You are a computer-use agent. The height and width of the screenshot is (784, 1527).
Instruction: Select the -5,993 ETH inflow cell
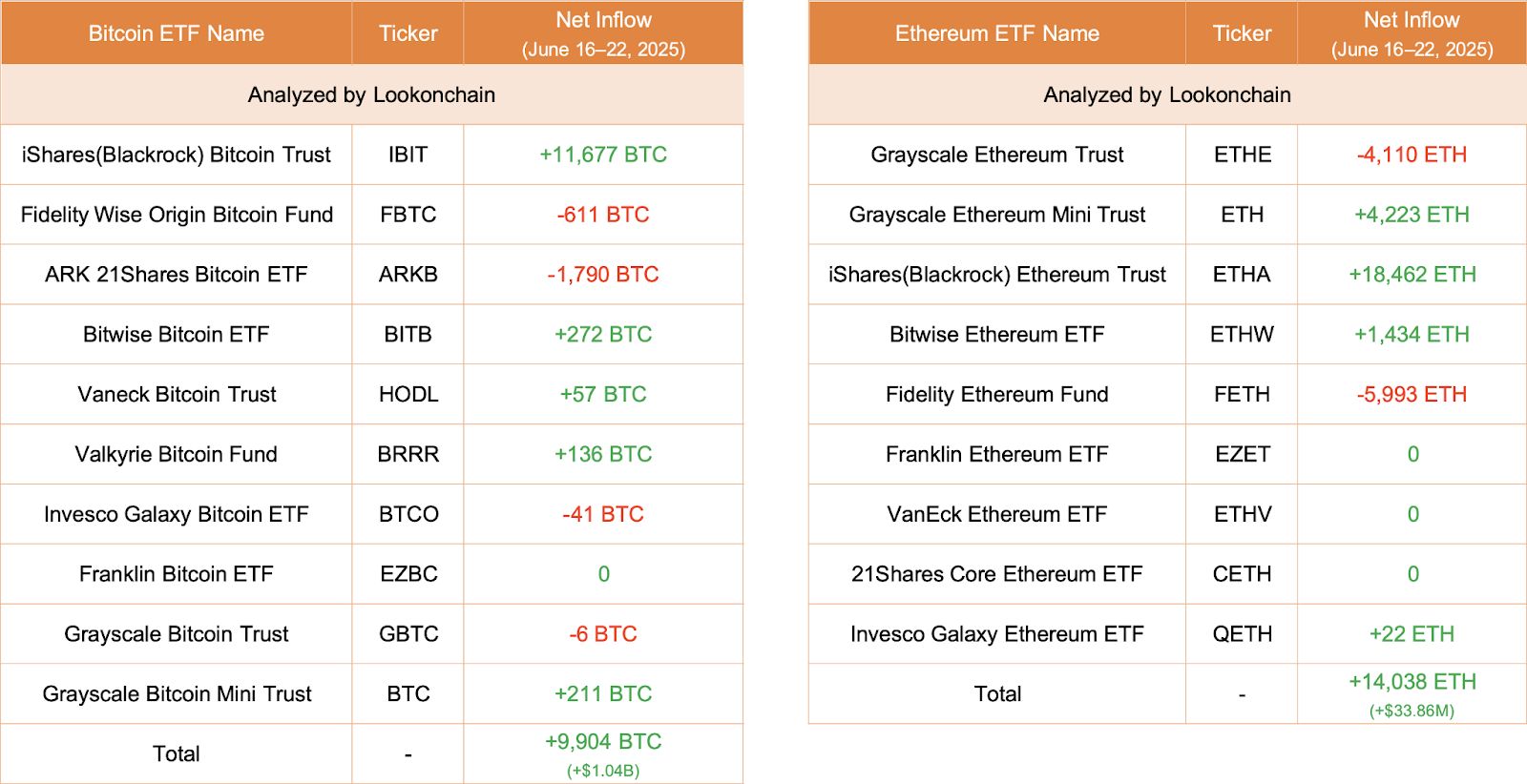click(x=1412, y=395)
